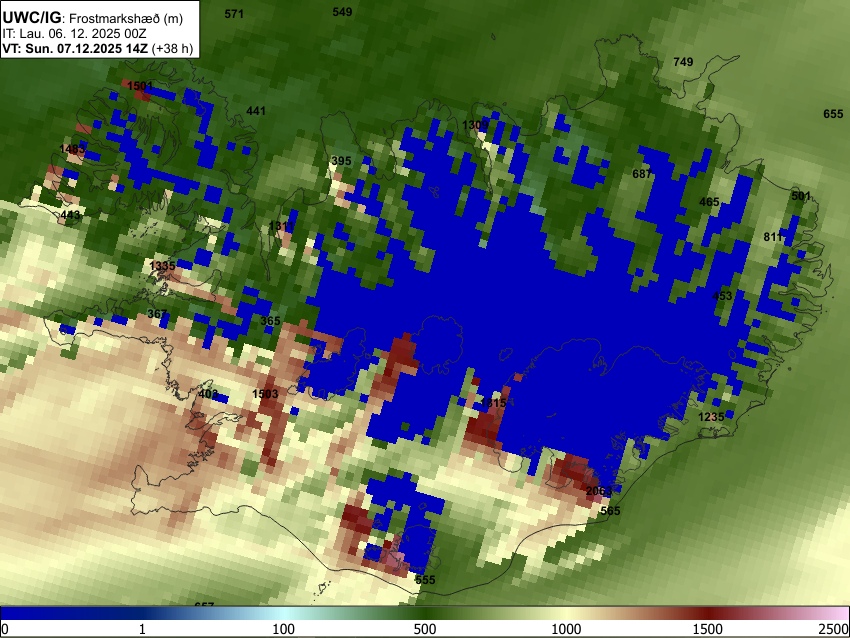This screenshot has width=850, height=638.
Task: Click the 2500 label on the color scale
Action: tap(834, 629)
